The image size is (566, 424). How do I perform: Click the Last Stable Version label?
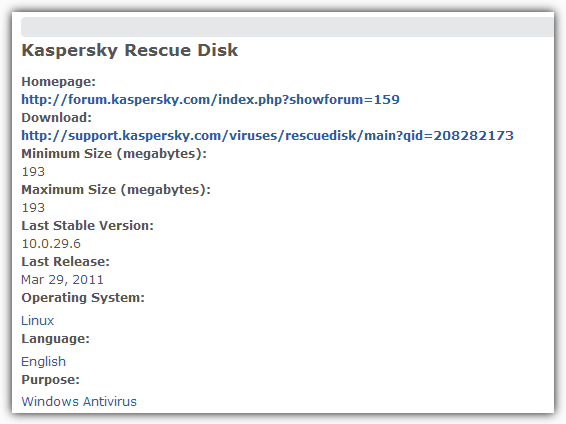88,226
